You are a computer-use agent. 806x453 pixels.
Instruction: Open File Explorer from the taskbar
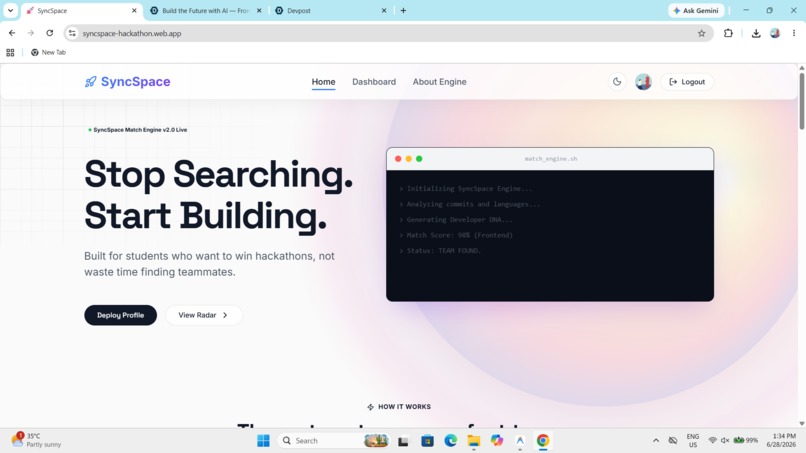tap(473, 441)
